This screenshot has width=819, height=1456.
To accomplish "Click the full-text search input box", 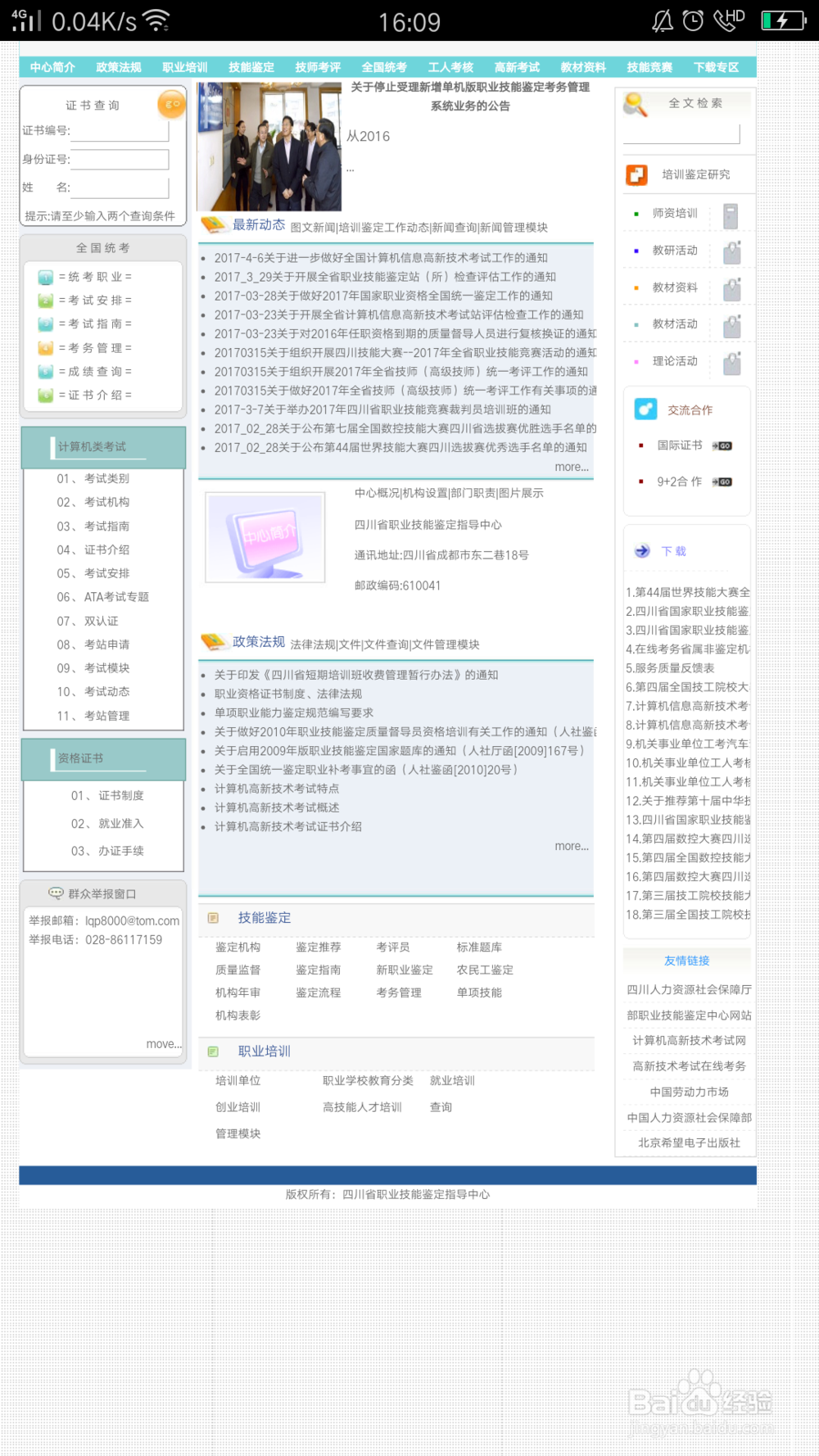I will point(681,133).
